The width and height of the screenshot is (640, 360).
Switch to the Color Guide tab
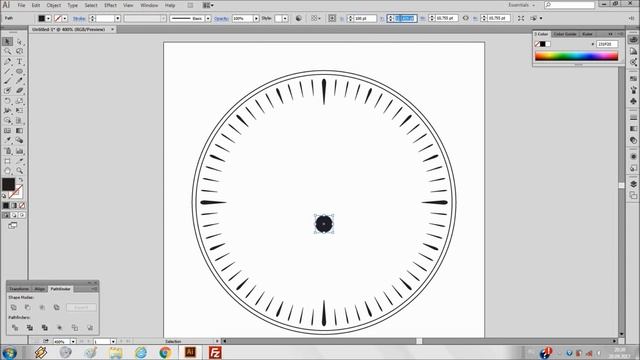tap(565, 34)
